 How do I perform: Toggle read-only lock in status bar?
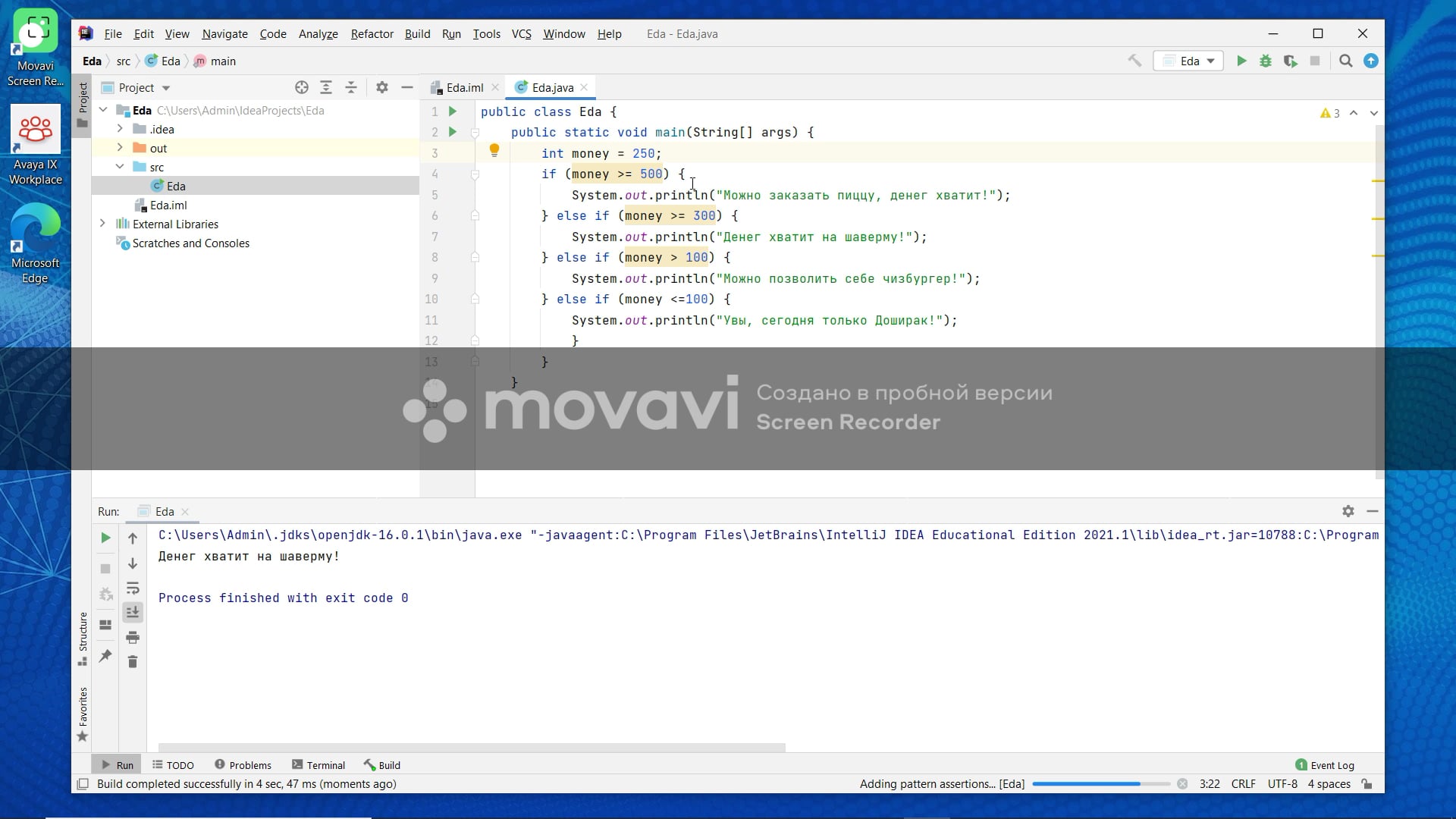1367,783
